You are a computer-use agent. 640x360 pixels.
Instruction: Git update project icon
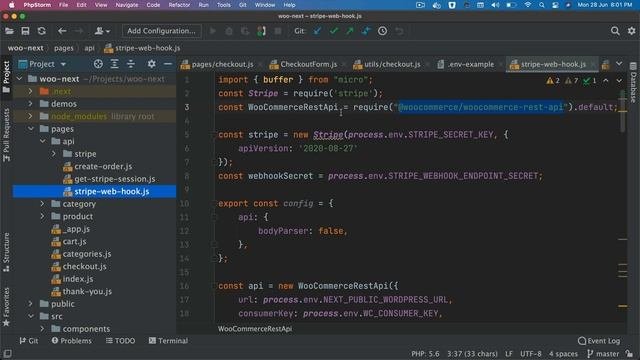[317, 31]
